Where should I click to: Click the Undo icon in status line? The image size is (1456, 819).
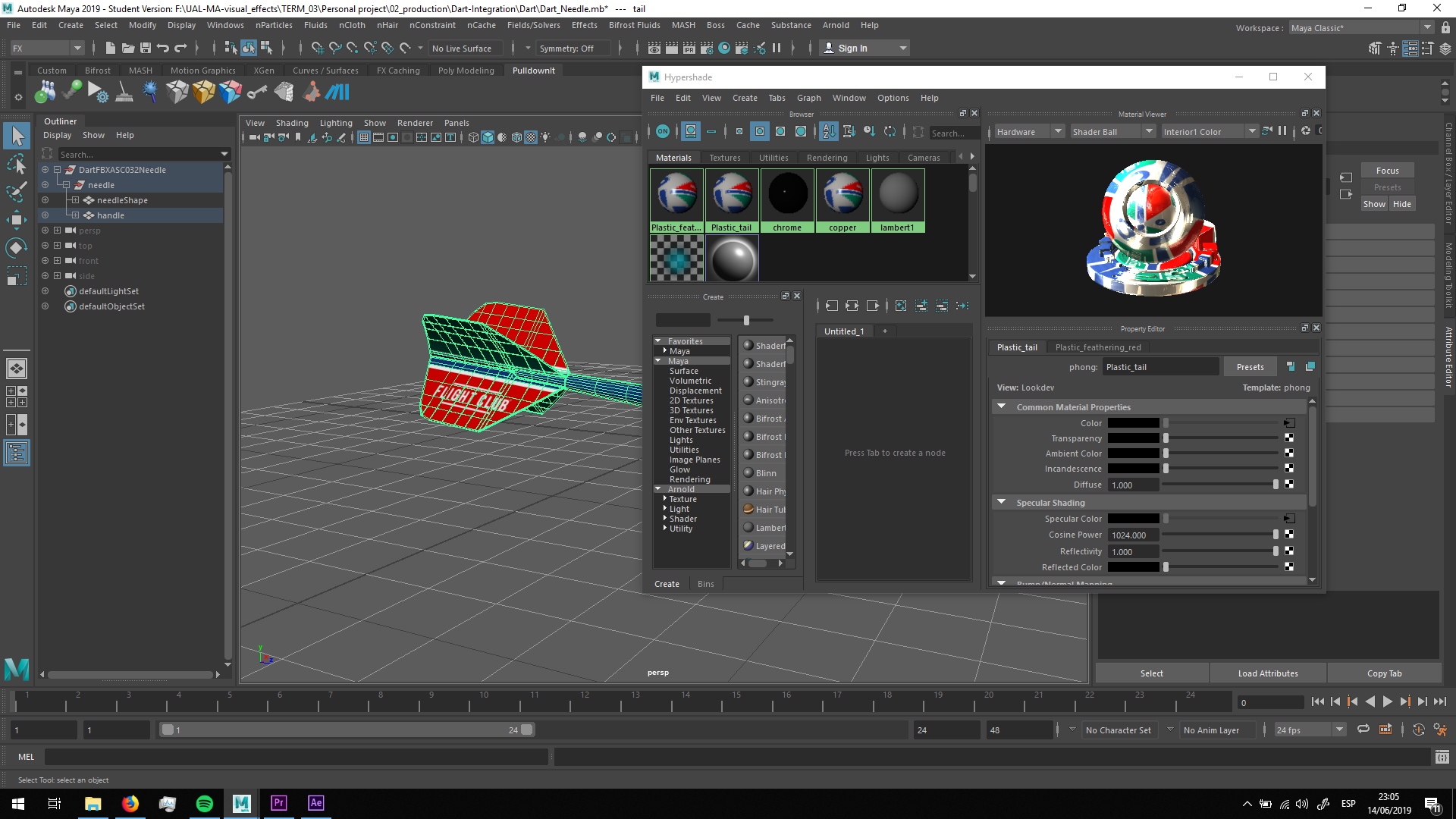[x=163, y=48]
